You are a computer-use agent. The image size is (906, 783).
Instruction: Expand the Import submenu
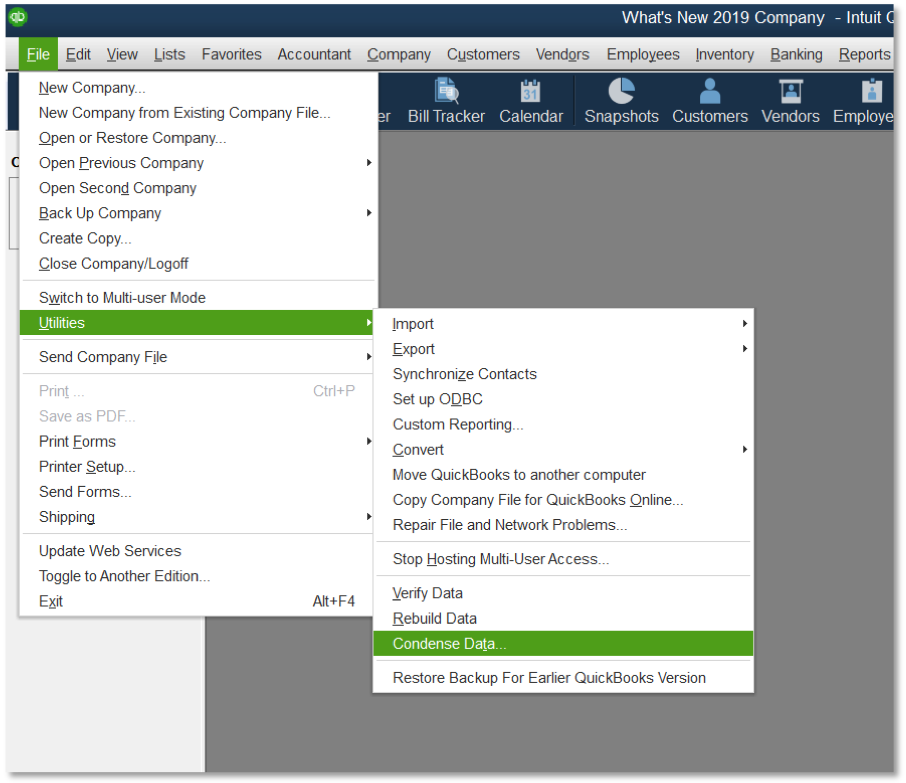563,324
